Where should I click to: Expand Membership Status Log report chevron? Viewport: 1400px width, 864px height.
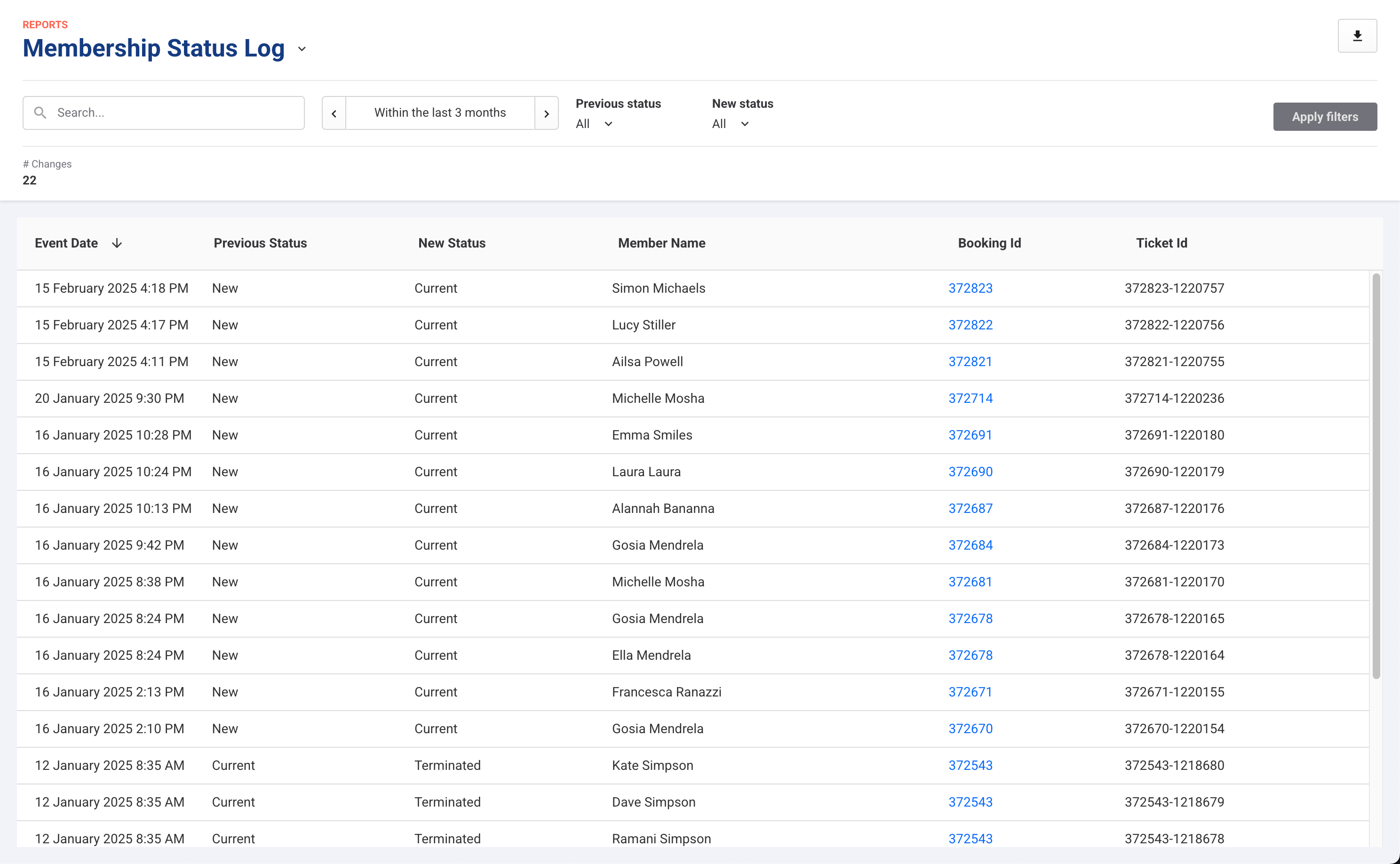[302, 49]
